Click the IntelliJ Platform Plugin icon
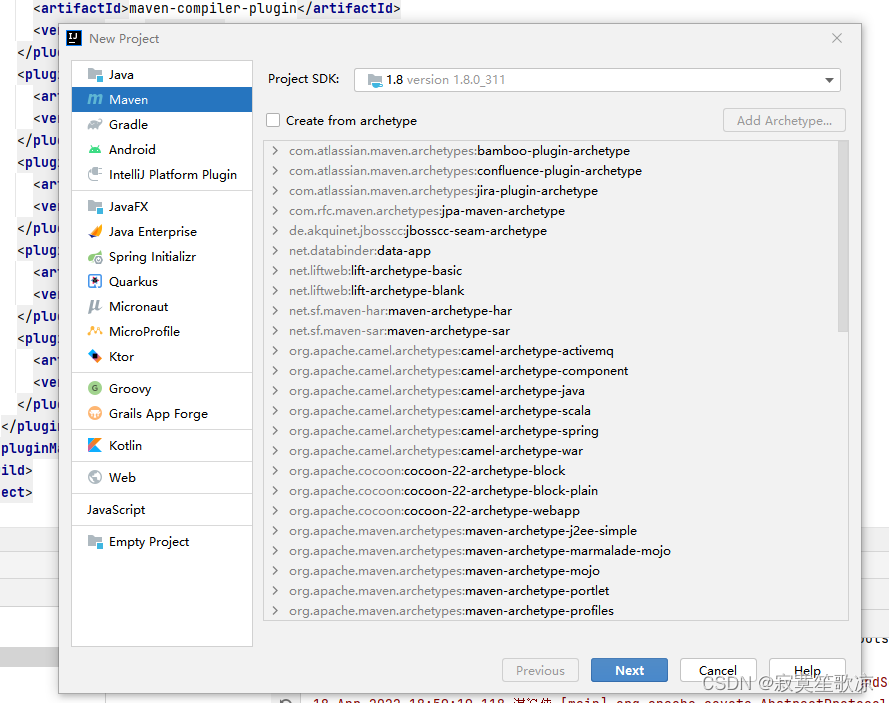The width and height of the screenshot is (889, 703). [x=95, y=174]
